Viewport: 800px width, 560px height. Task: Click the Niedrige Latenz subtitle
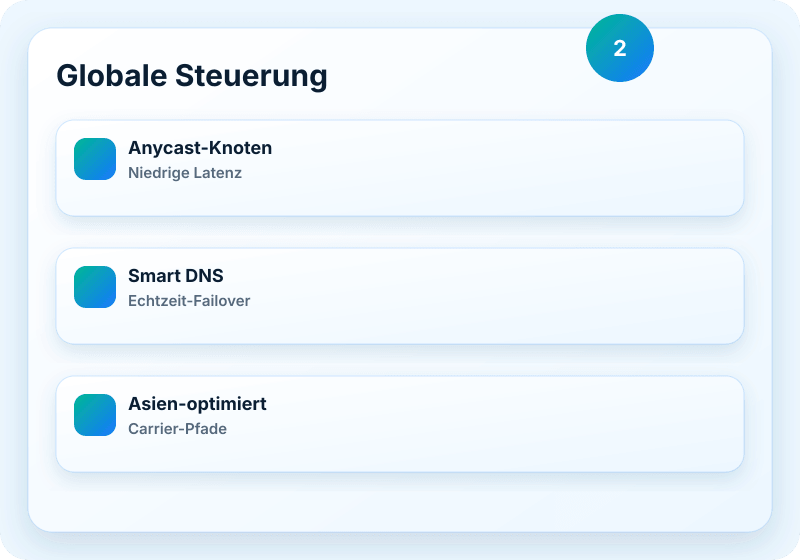(185, 173)
